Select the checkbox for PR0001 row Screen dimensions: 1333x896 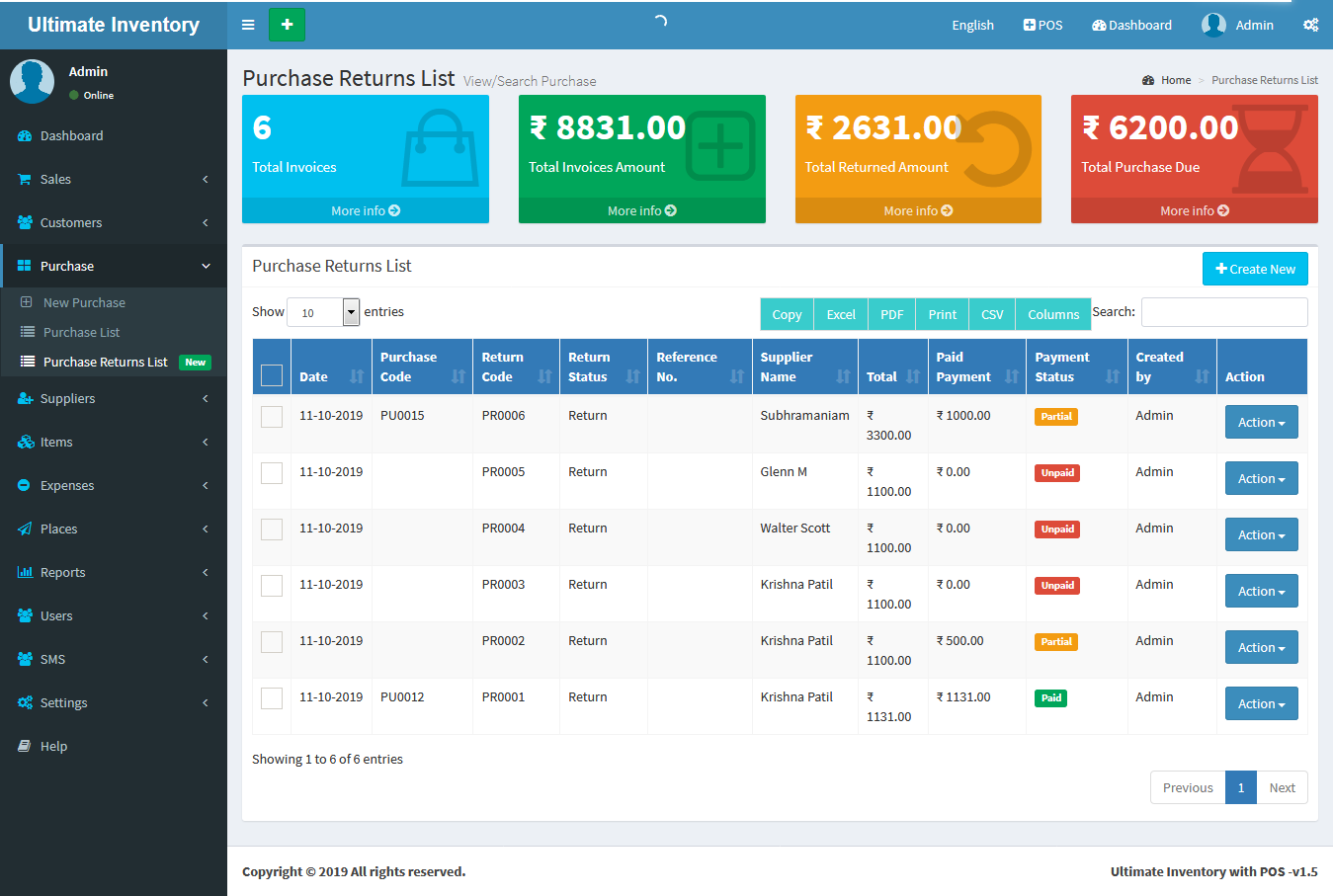click(272, 698)
